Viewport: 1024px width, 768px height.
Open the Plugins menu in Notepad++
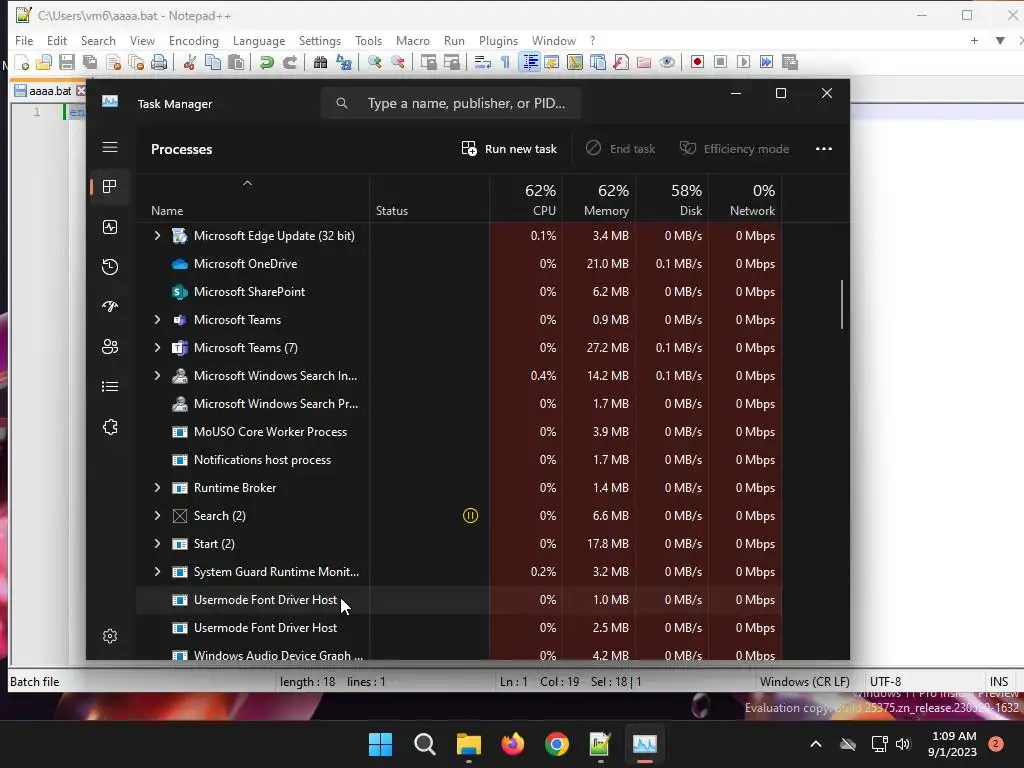(498, 40)
